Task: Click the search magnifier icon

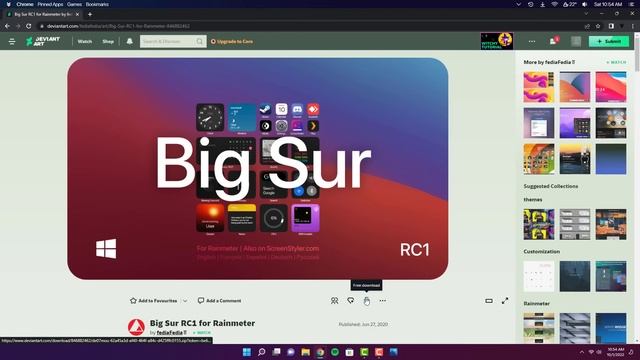Action: [200, 41]
